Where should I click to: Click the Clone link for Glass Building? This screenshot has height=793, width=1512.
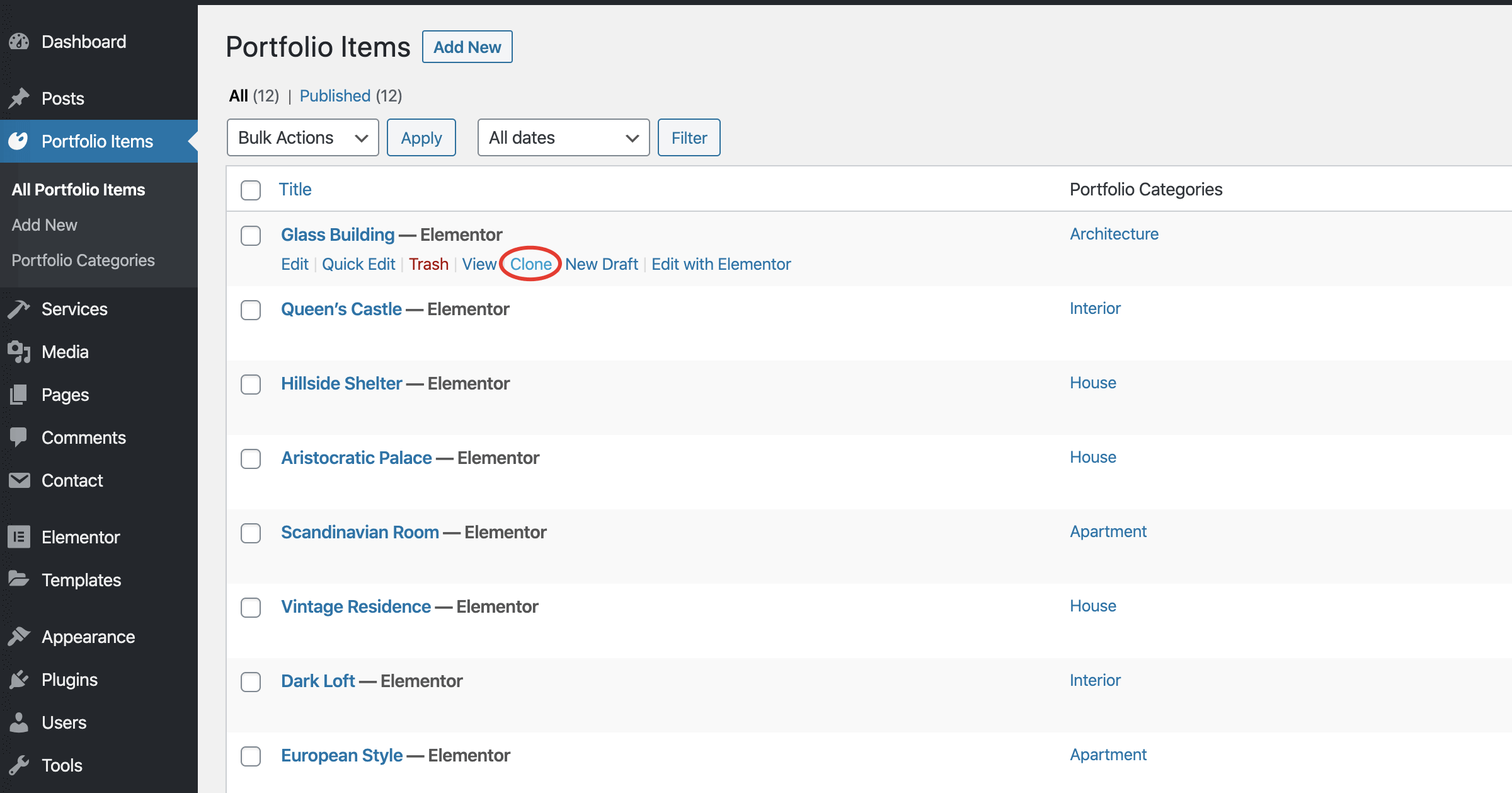(x=530, y=264)
